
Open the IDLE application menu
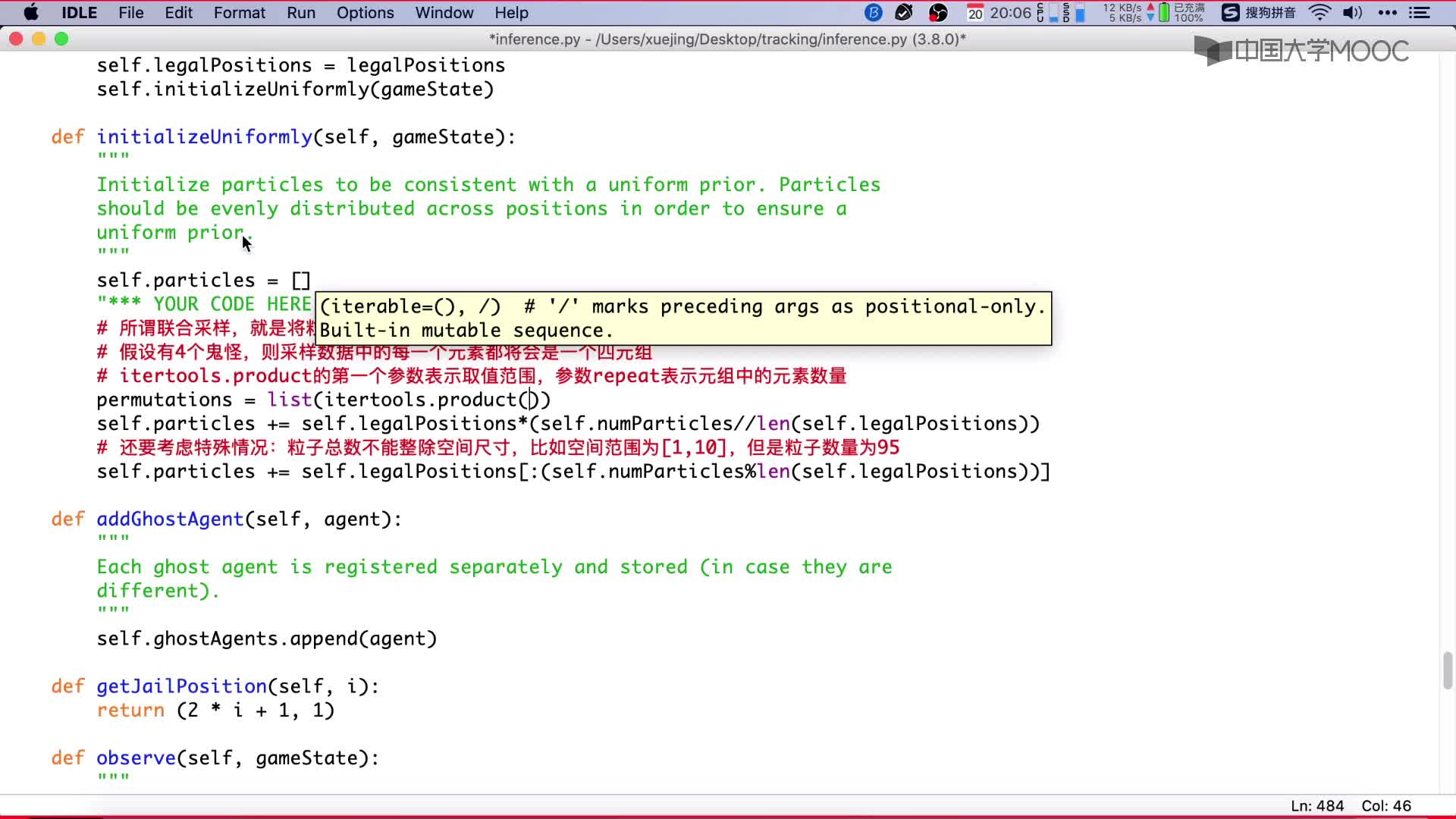coord(79,13)
